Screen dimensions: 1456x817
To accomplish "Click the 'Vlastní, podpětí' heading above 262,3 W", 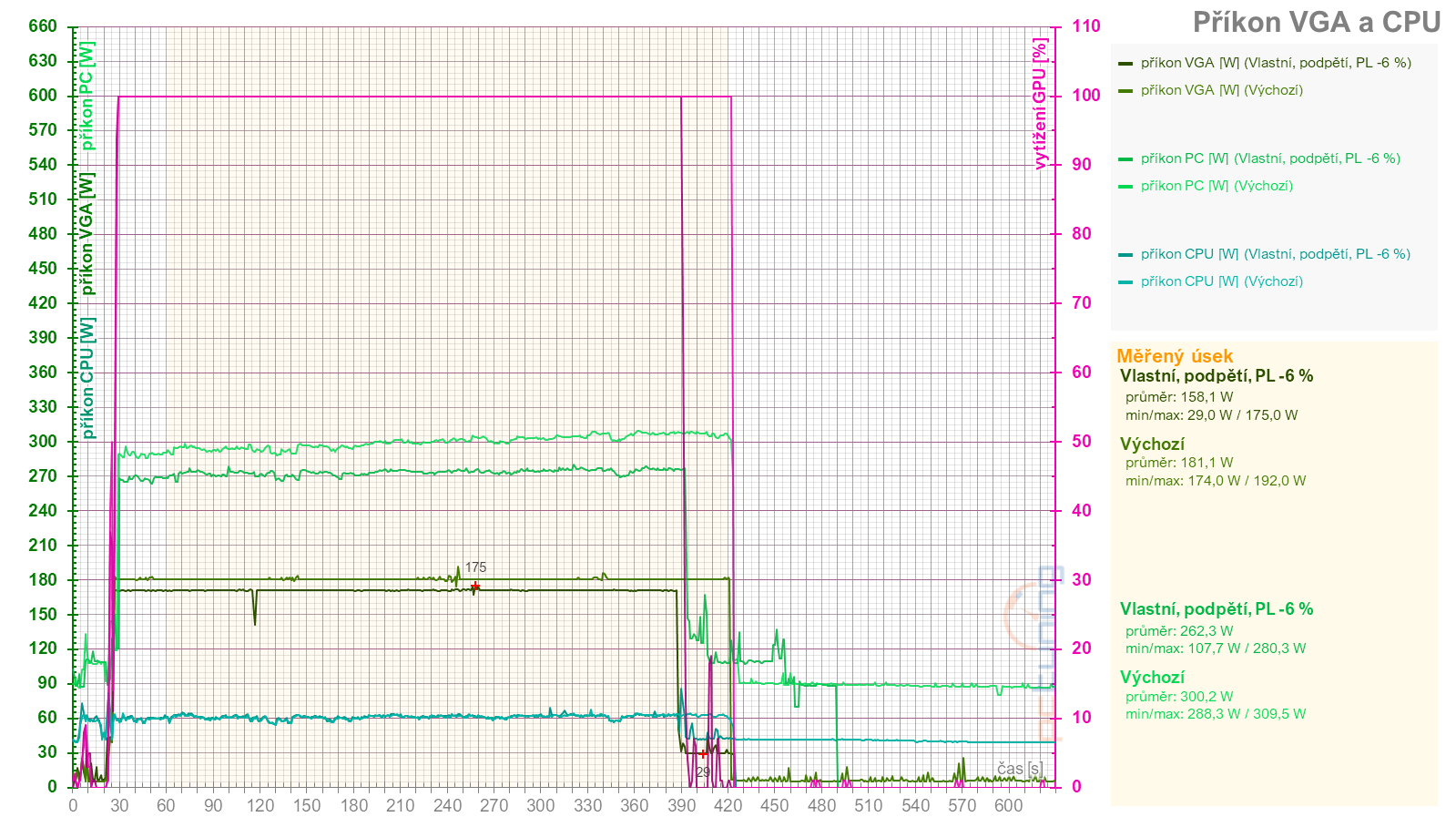I will 1217,609.
